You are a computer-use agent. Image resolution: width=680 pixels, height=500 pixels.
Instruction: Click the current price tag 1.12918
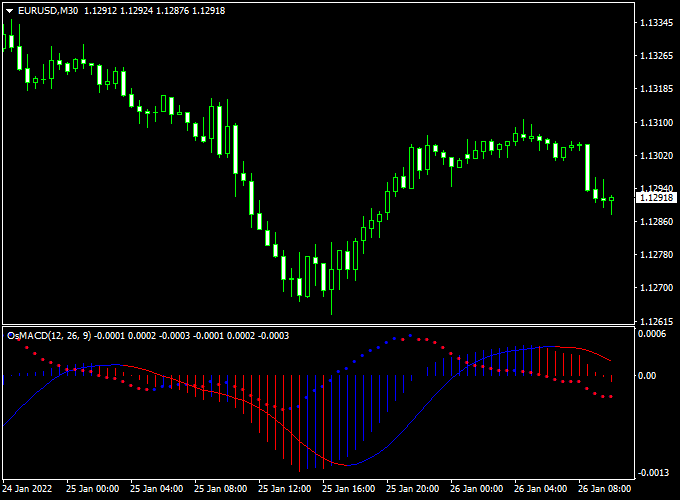tap(656, 198)
